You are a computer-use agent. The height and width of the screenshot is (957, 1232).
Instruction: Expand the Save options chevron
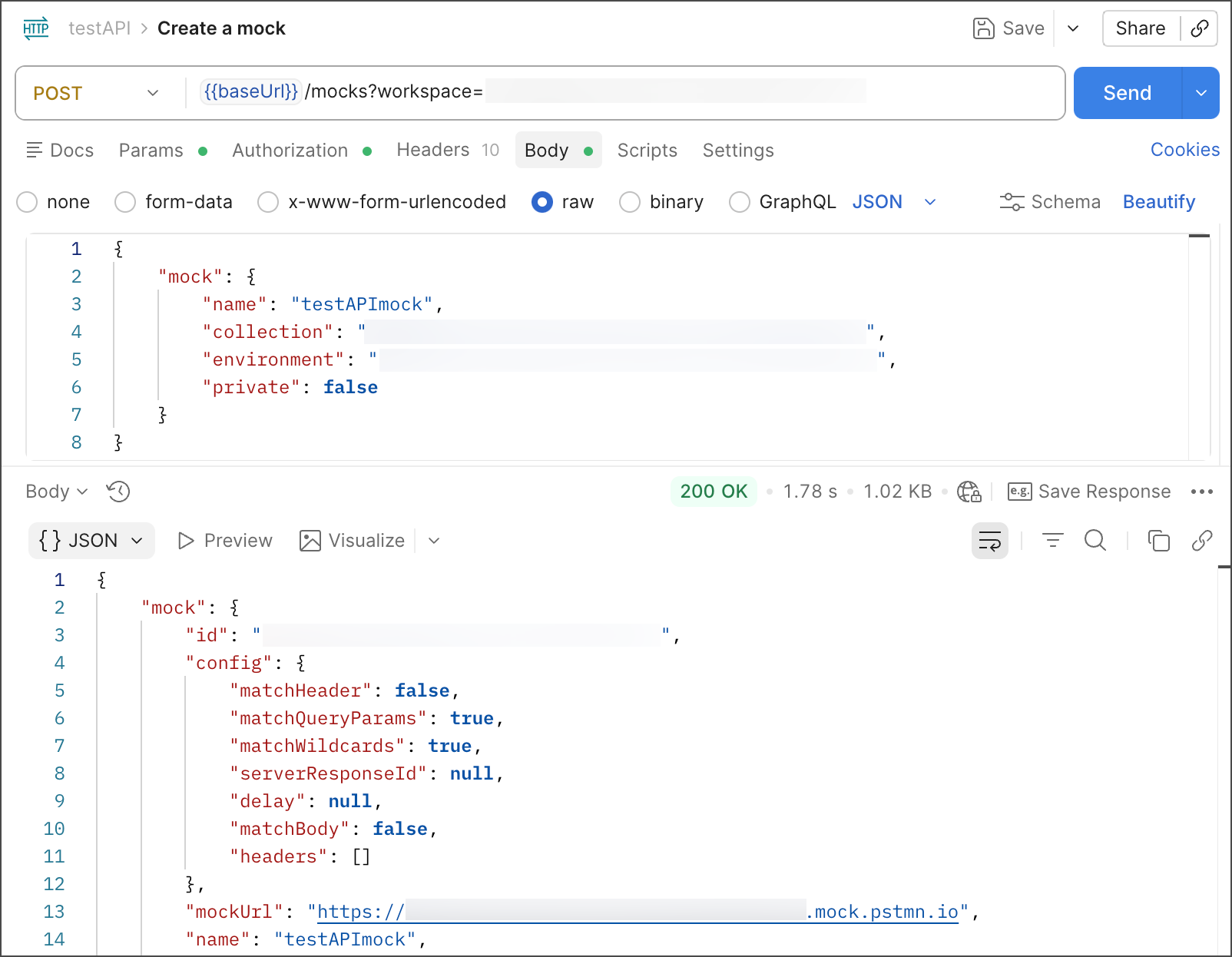1073,28
